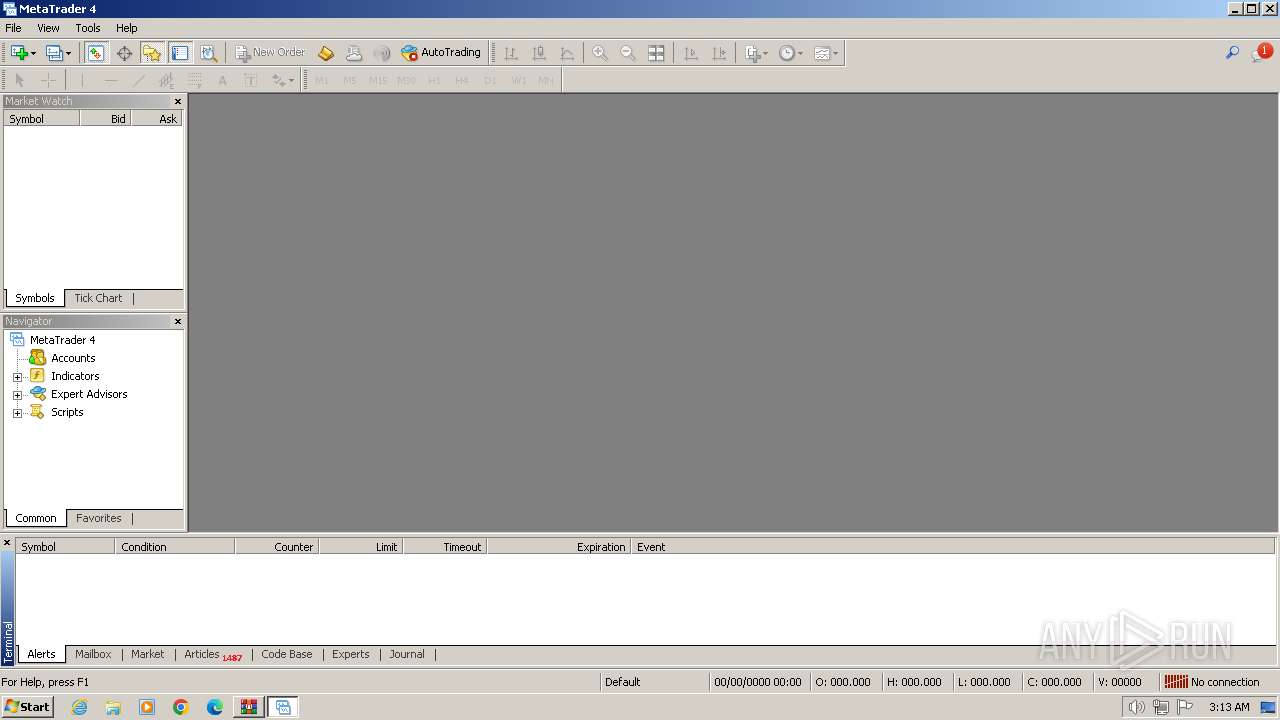Select the MN timeframe button
Image resolution: width=1280 pixels, height=720 pixels.
coord(546,80)
